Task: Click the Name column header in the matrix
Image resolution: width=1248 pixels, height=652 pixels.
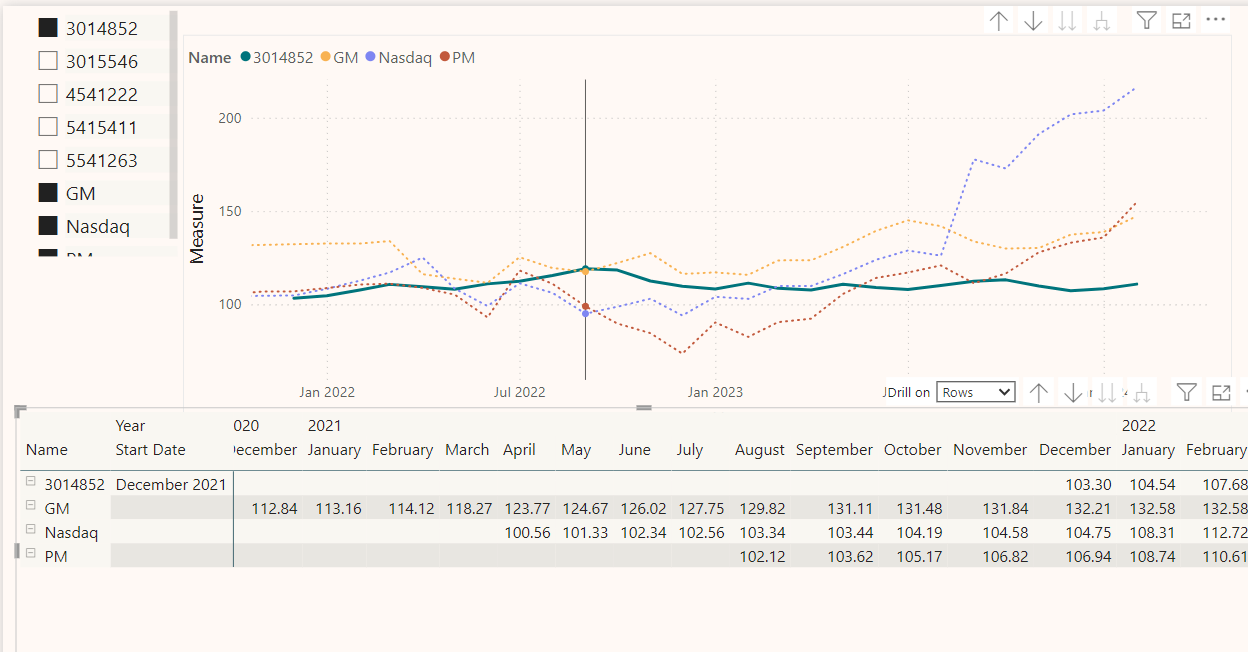Action: (x=47, y=450)
